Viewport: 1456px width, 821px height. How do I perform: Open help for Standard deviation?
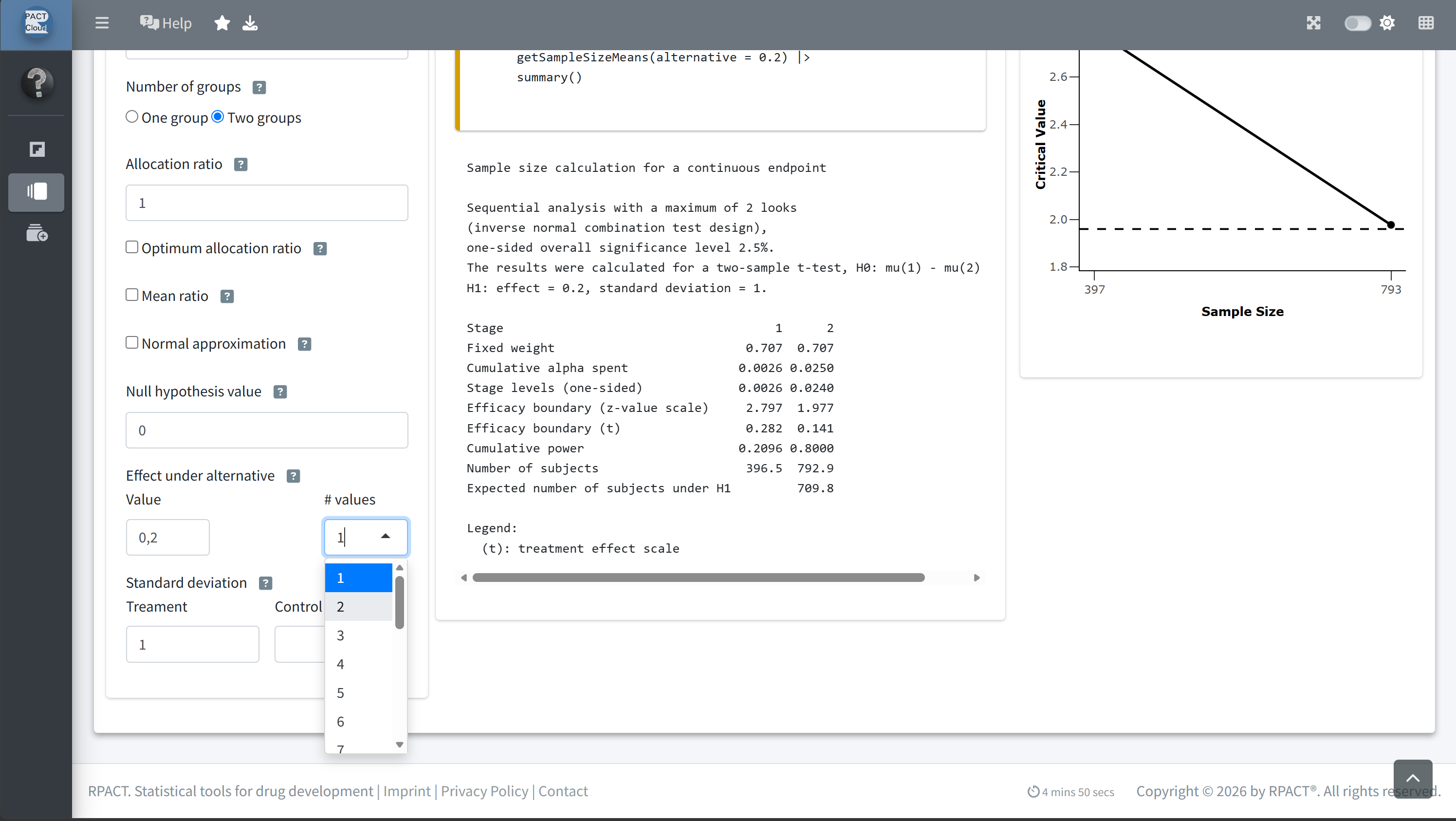pos(266,583)
